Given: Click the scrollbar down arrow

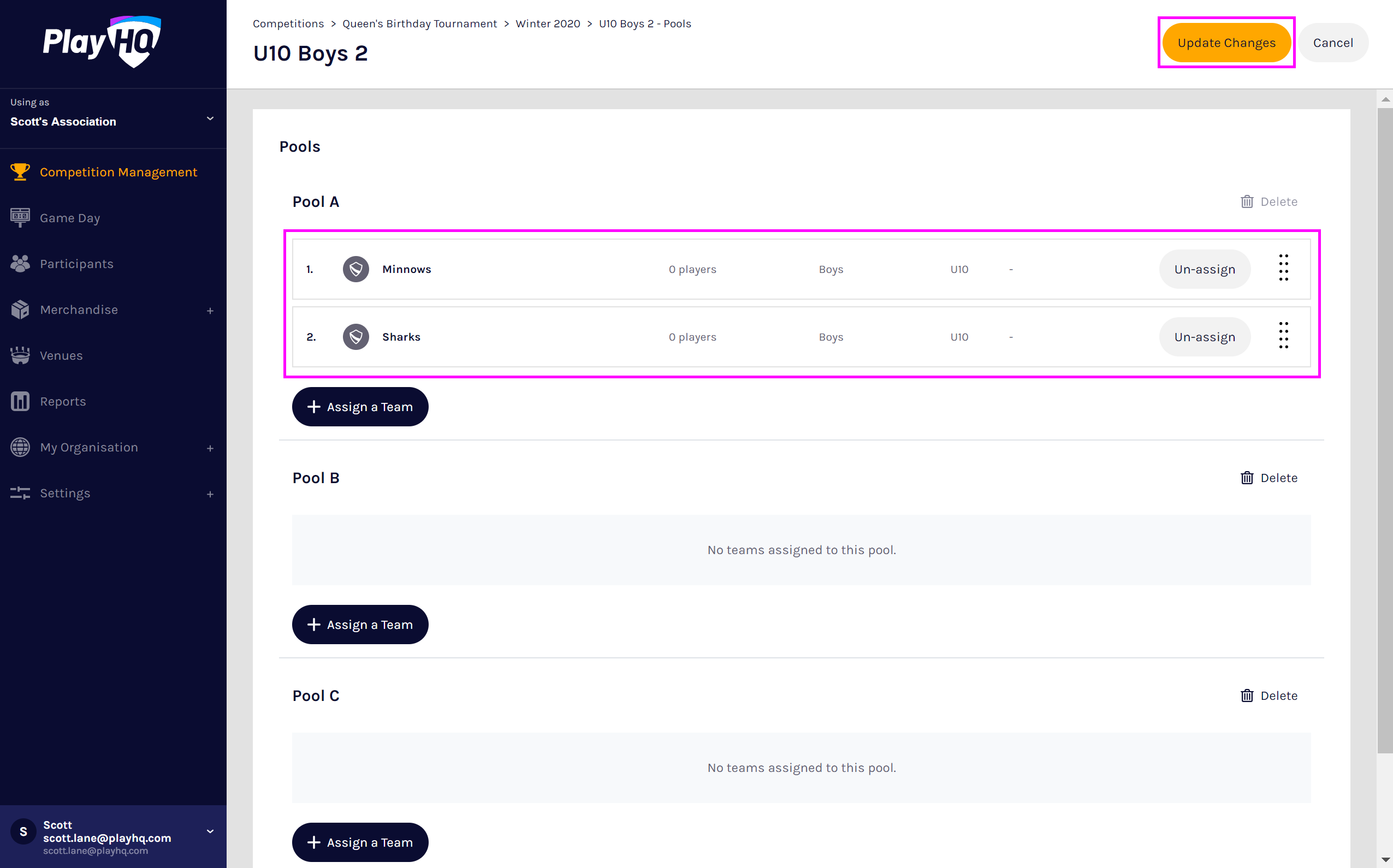Looking at the screenshot, I should coord(1385,860).
